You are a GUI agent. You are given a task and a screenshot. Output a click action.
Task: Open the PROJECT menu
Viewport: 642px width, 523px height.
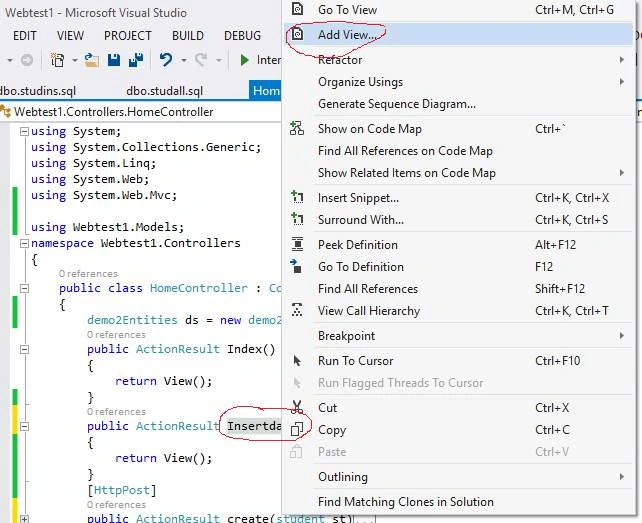tap(128, 36)
